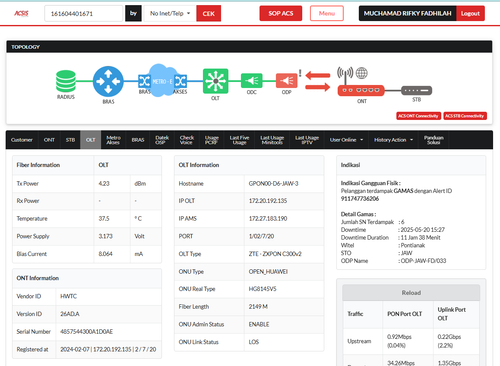Click Alert ID 911747736206

[x=360, y=199]
